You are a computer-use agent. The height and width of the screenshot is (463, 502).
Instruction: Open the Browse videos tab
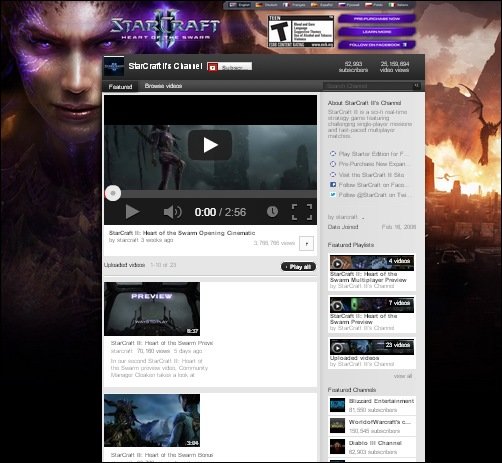(x=163, y=86)
